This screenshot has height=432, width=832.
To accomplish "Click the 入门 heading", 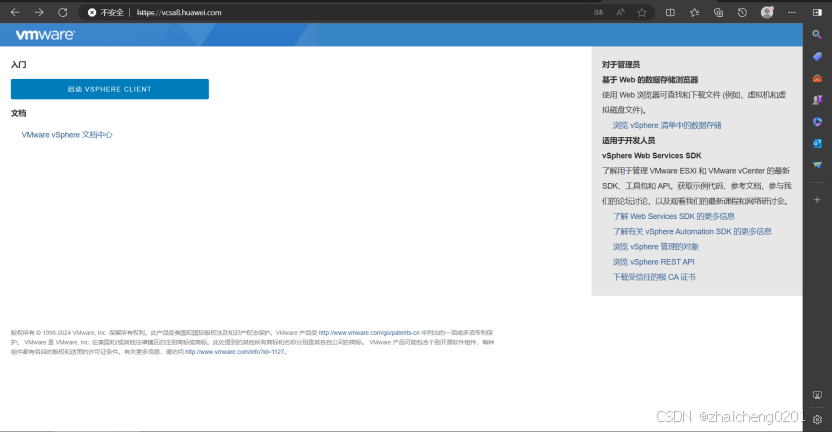I will pyautogui.click(x=19, y=65).
